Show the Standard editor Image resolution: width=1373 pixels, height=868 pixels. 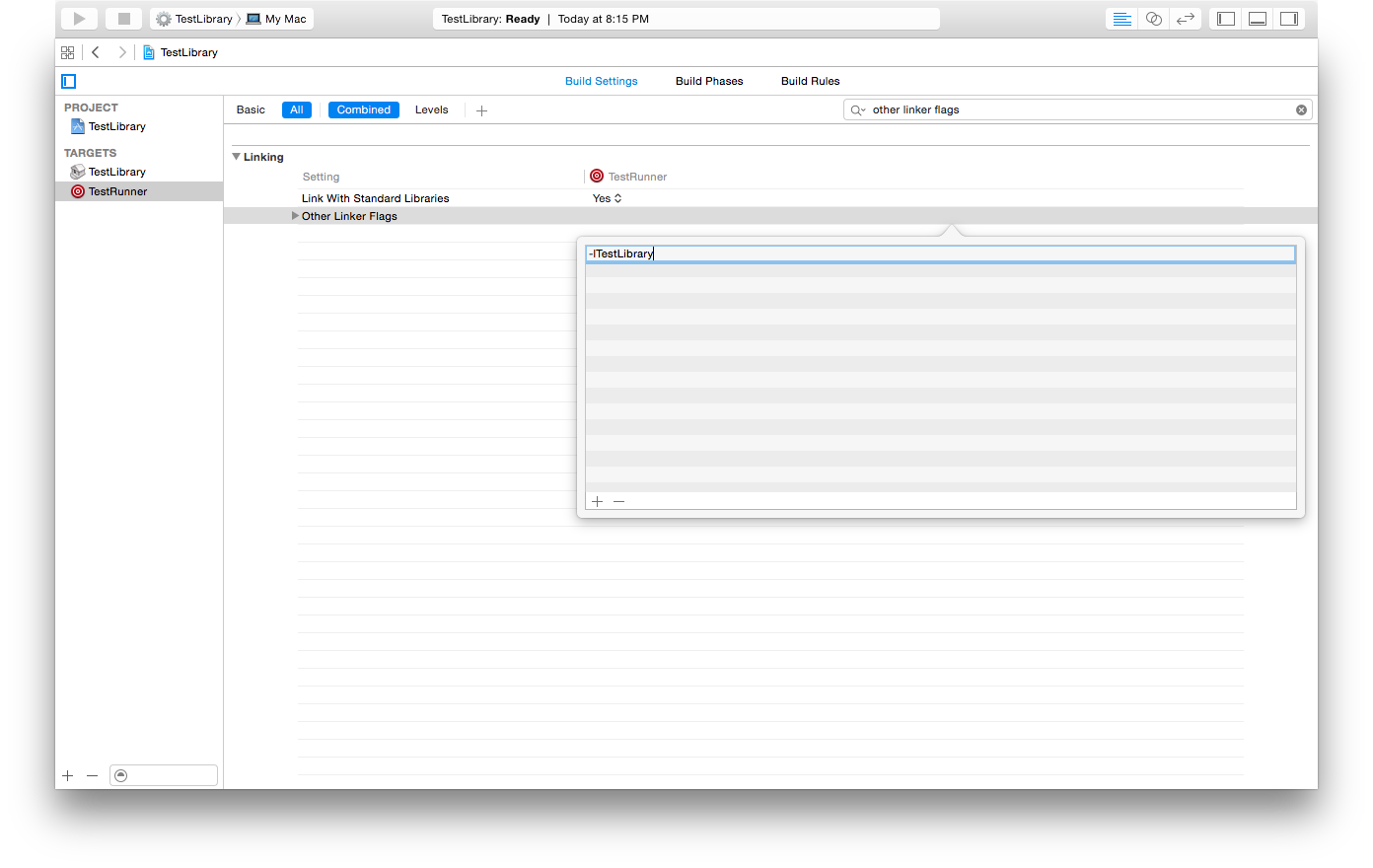pyautogui.click(x=1121, y=19)
